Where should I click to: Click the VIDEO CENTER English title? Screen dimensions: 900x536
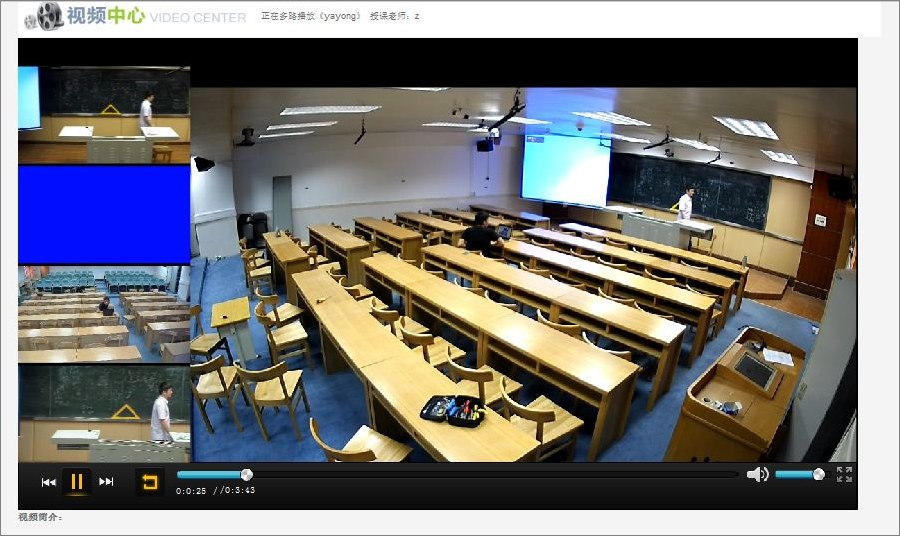pos(198,18)
